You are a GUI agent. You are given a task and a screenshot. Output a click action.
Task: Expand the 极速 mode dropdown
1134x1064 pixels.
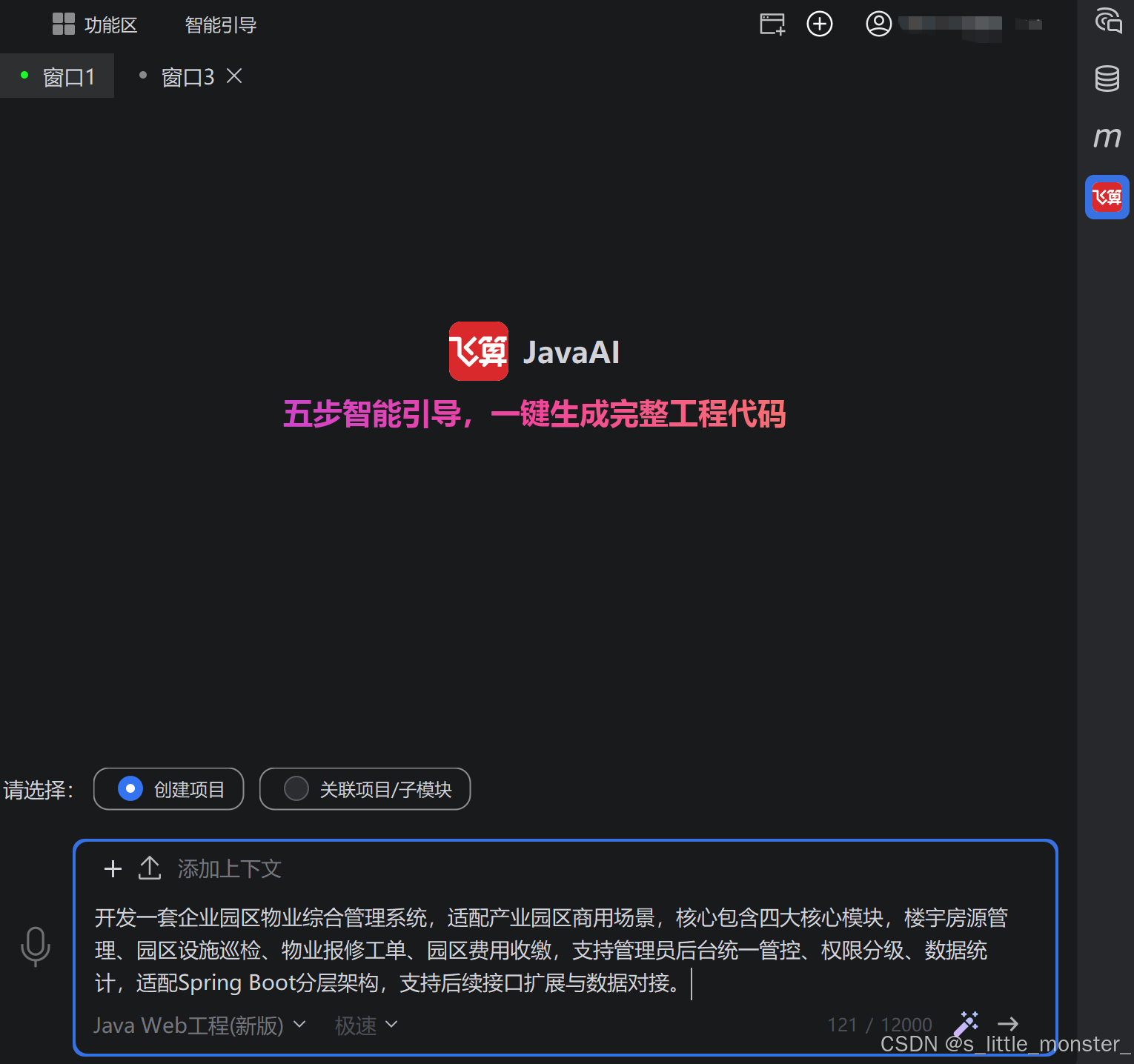pos(366,1025)
